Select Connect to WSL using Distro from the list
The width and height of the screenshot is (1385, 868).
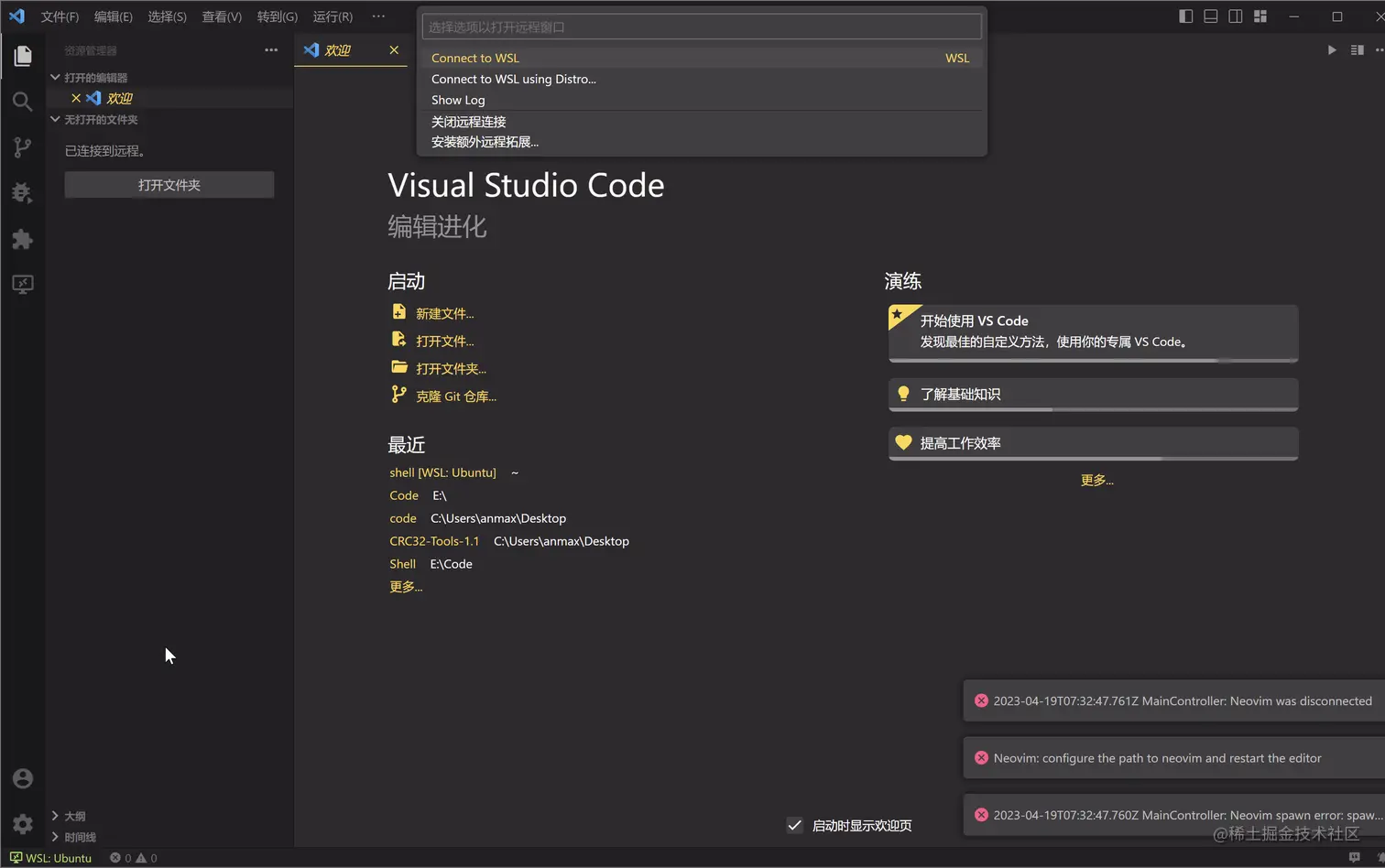(515, 79)
